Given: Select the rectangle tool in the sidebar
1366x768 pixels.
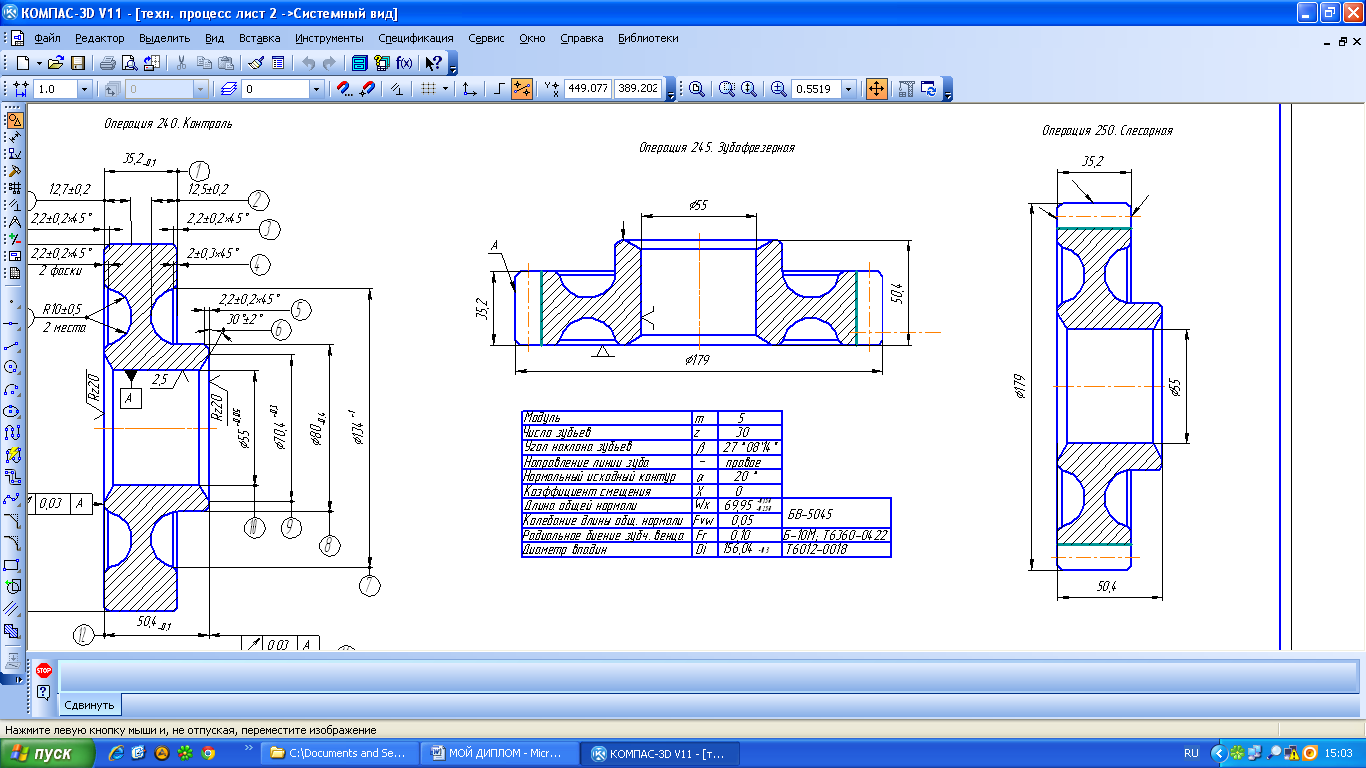Looking at the screenshot, I should coord(13,564).
